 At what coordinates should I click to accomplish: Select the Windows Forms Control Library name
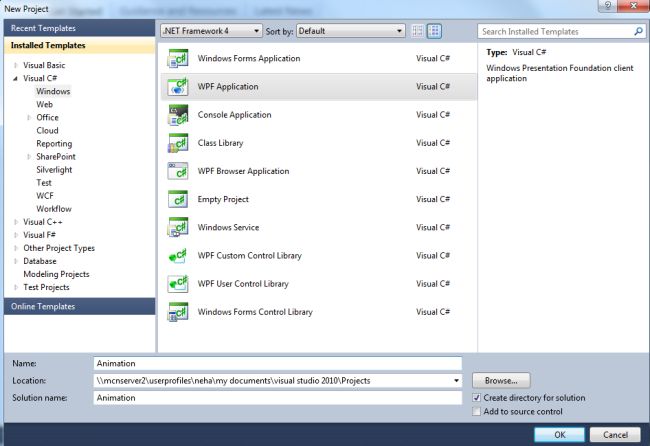click(255, 312)
